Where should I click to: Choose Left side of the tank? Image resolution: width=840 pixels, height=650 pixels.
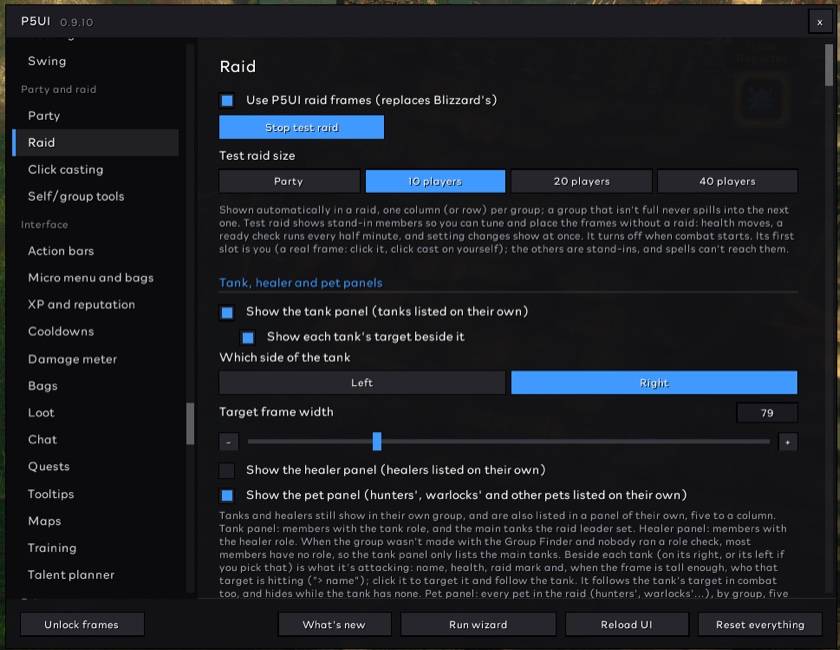tap(362, 383)
